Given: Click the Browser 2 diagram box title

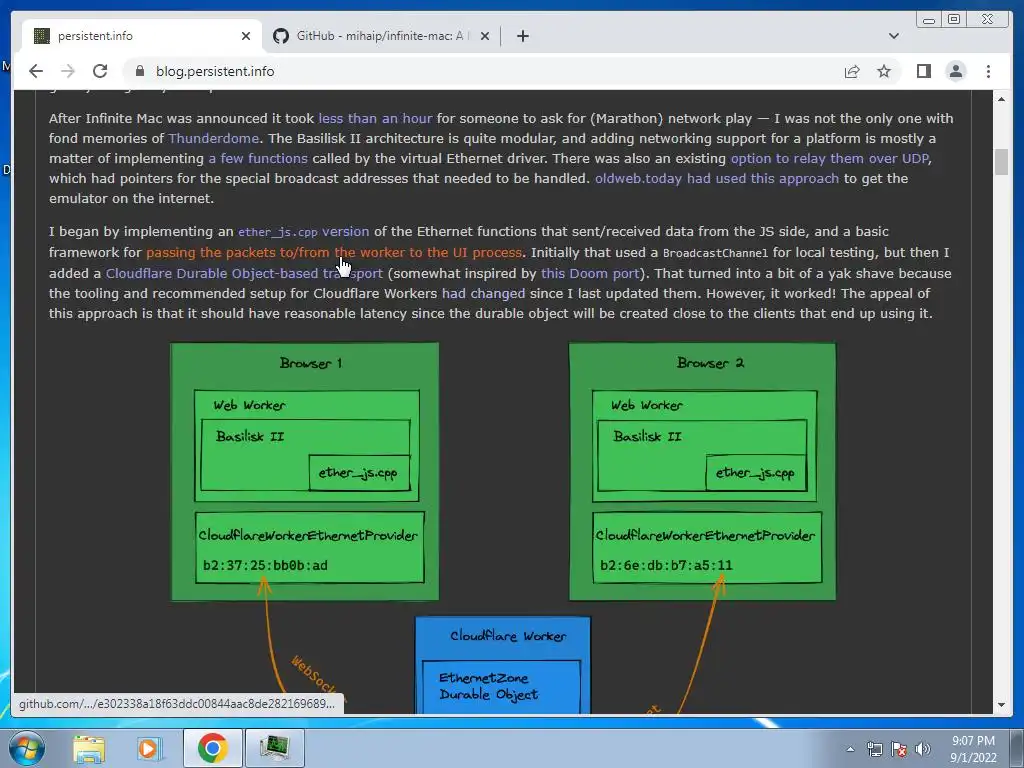Looking at the screenshot, I should (x=710, y=363).
